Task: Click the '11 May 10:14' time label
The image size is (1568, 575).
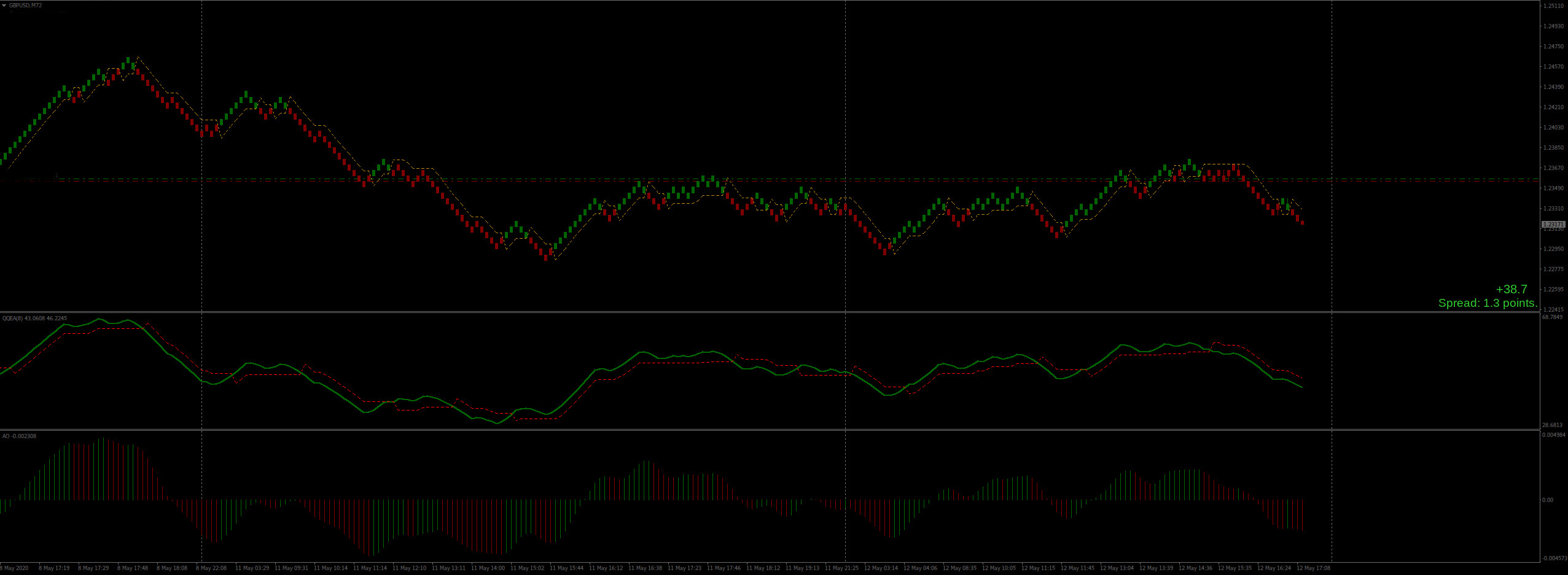Action: [330, 568]
